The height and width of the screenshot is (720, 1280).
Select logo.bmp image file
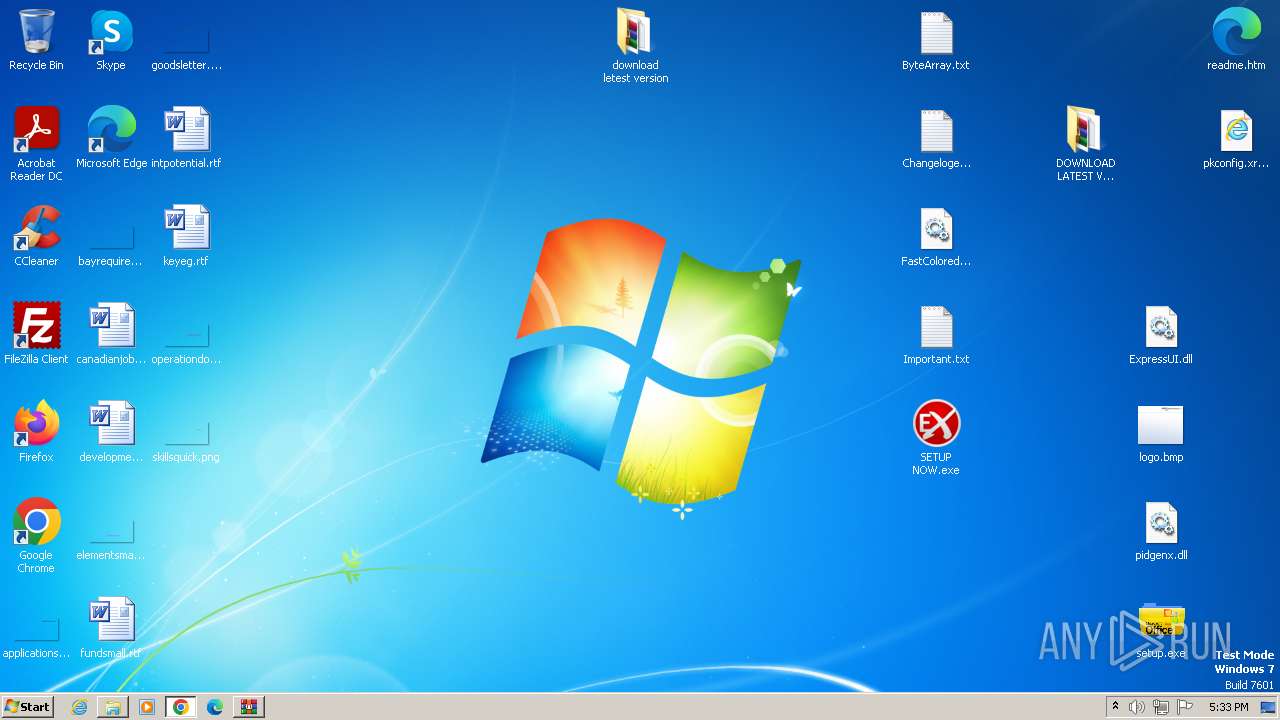pos(1161,432)
